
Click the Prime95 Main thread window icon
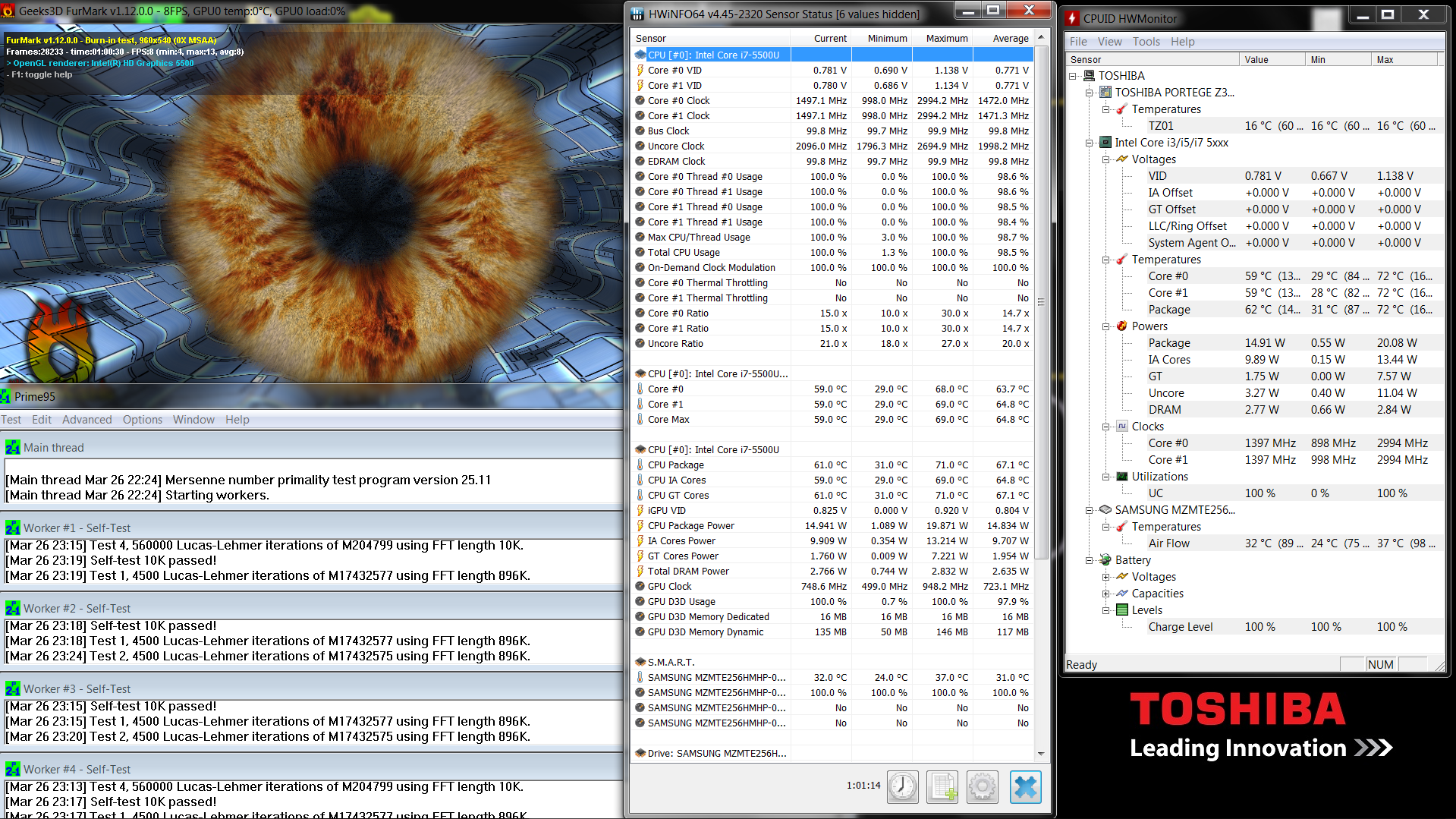13,448
